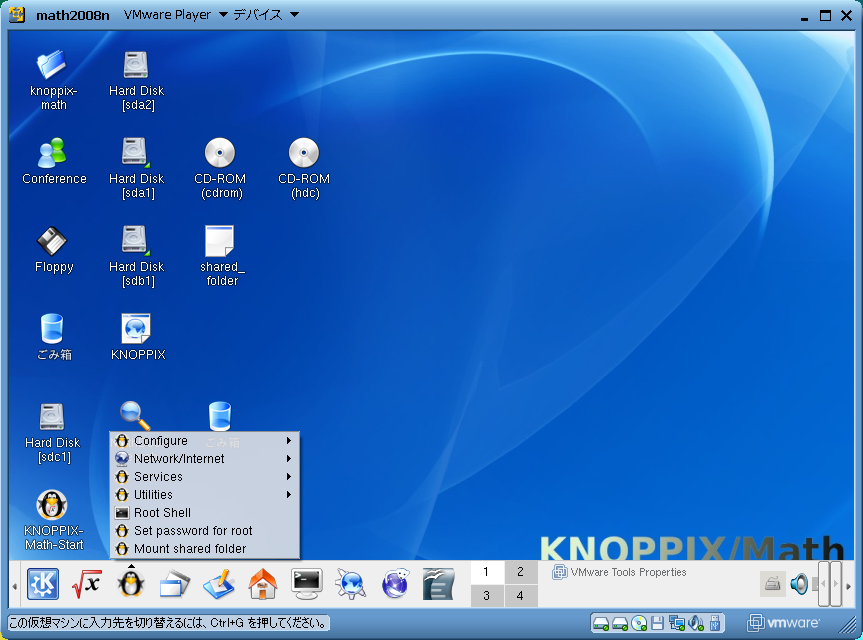863x640 pixels.
Task: Click the first VMware hard disk status icon
Action: point(601,624)
